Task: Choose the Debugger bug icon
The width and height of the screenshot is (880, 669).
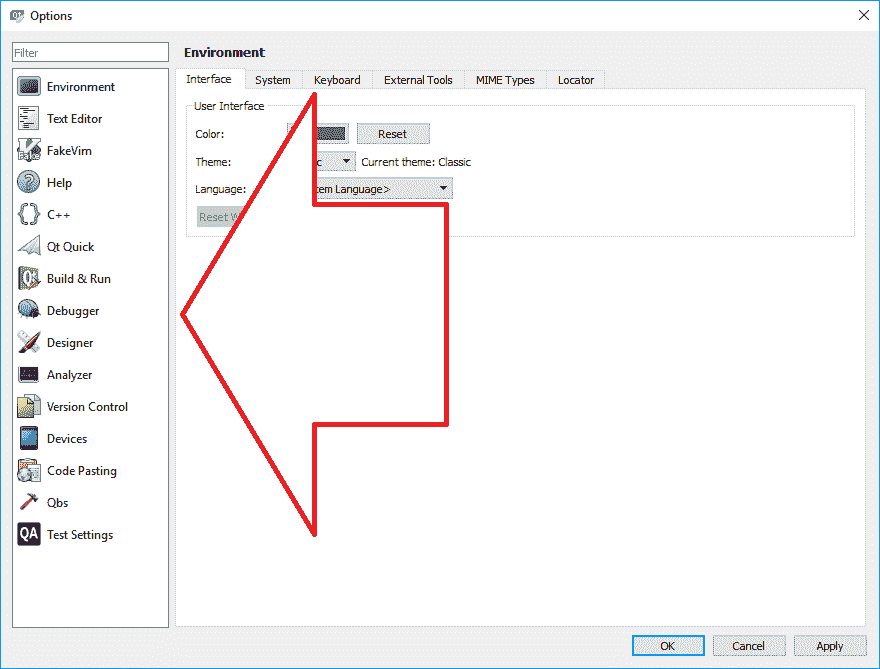Action: 29,311
